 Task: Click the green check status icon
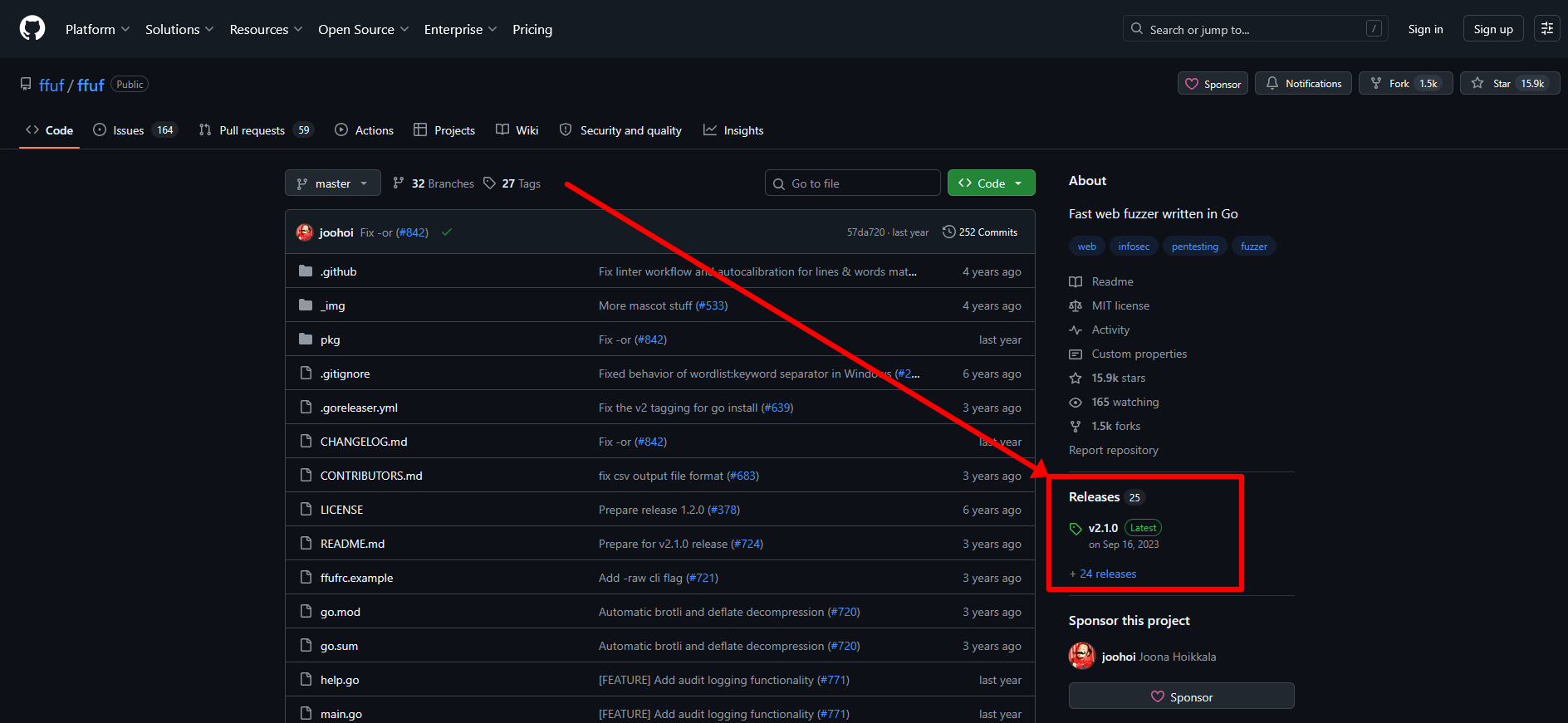(x=447, y=232)
